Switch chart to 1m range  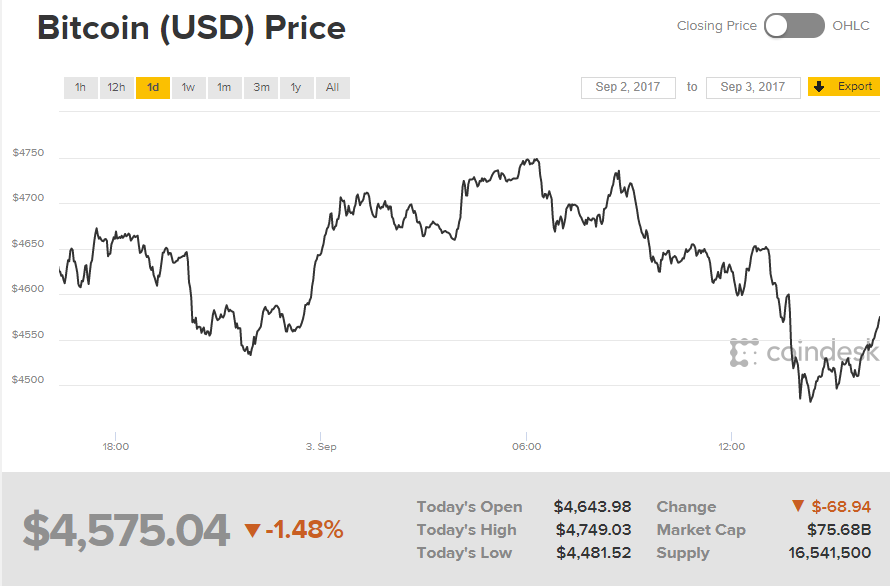click(224, 88)
